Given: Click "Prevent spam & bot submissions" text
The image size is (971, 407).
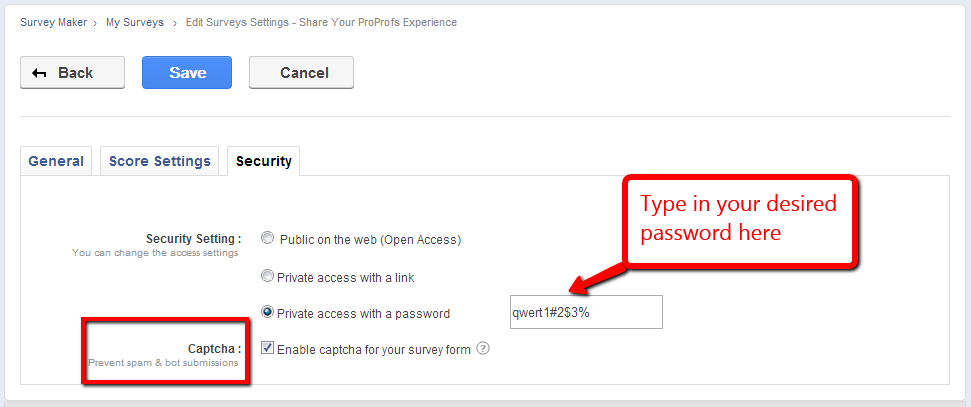Looking at the screenshot, I should click(163, 363).
